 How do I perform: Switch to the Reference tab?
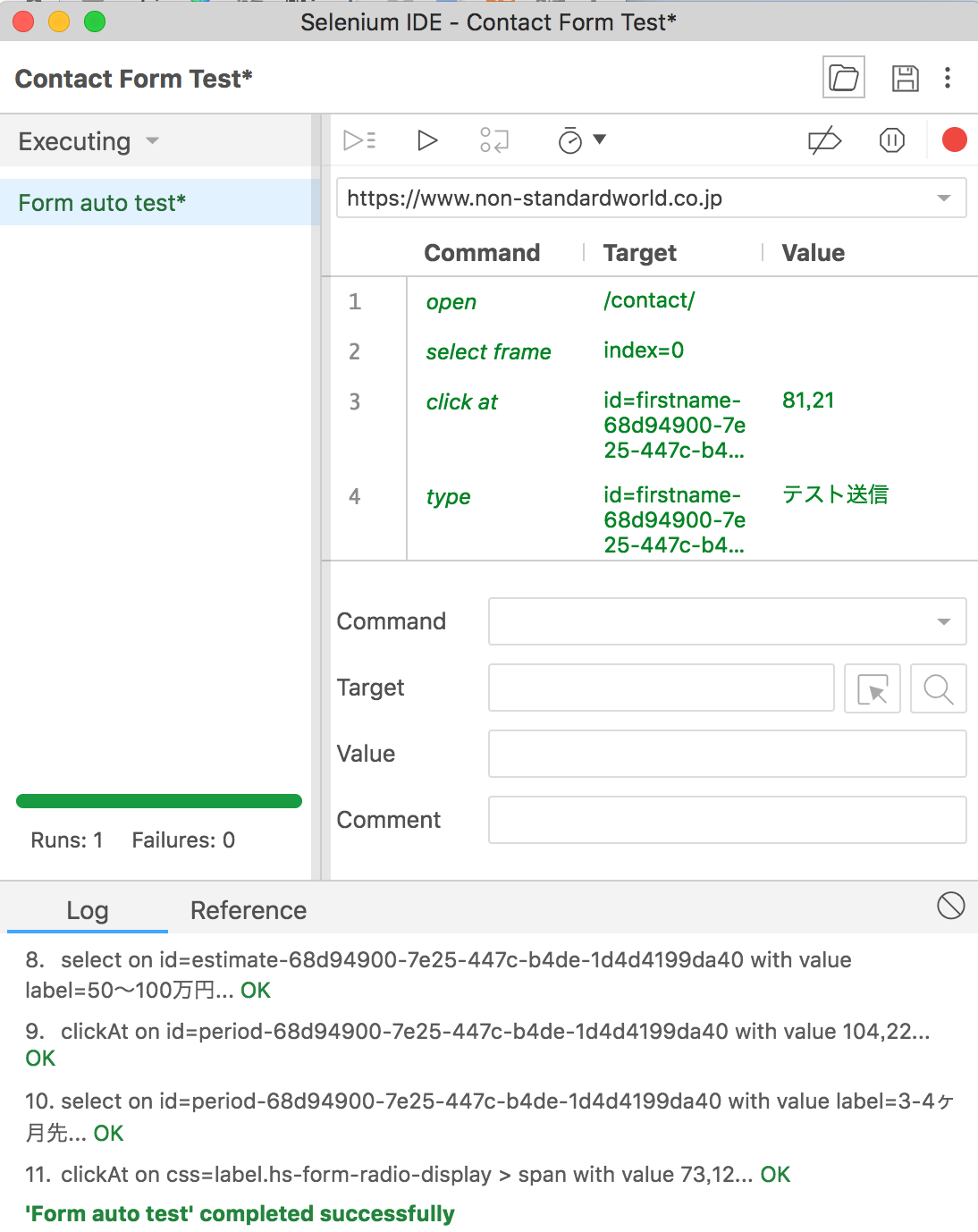(x=249, y=910)
